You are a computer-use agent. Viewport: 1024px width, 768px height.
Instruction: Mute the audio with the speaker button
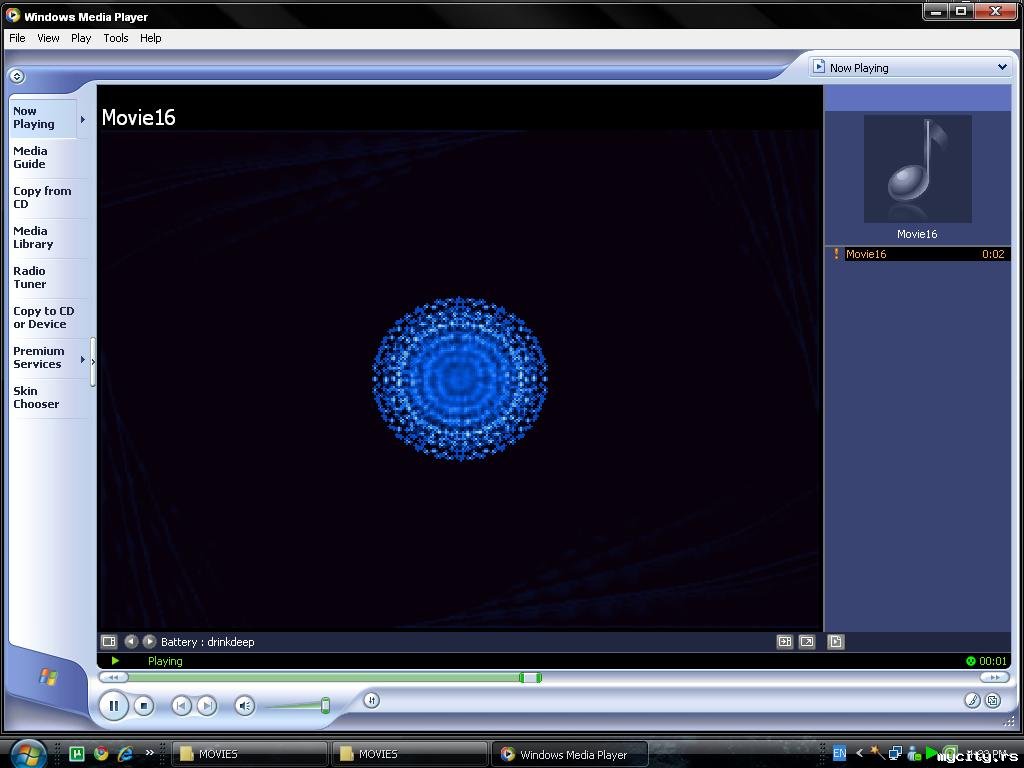(x=244, y=705)
